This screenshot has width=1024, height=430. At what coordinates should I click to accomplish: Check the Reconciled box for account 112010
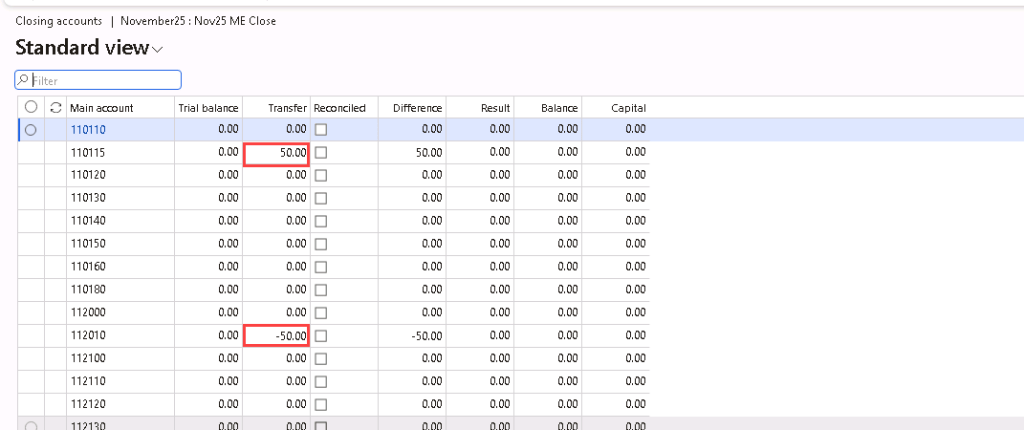click(x=321, y=336)
